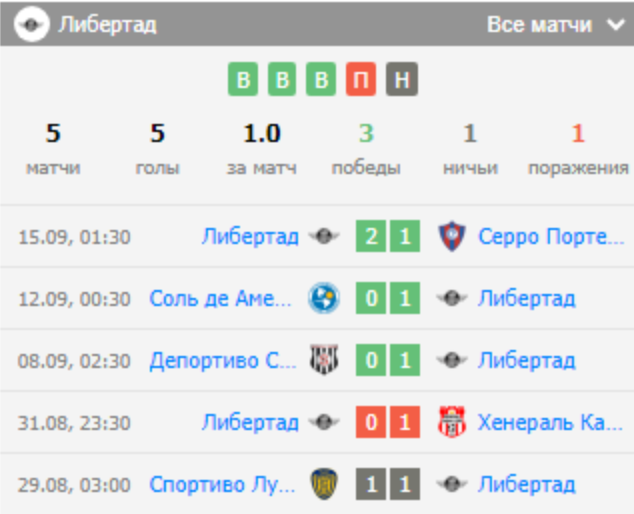Screen dimensions: 634x514
Task: Open the Серро Порте... team link
Action: coord(551,237)
